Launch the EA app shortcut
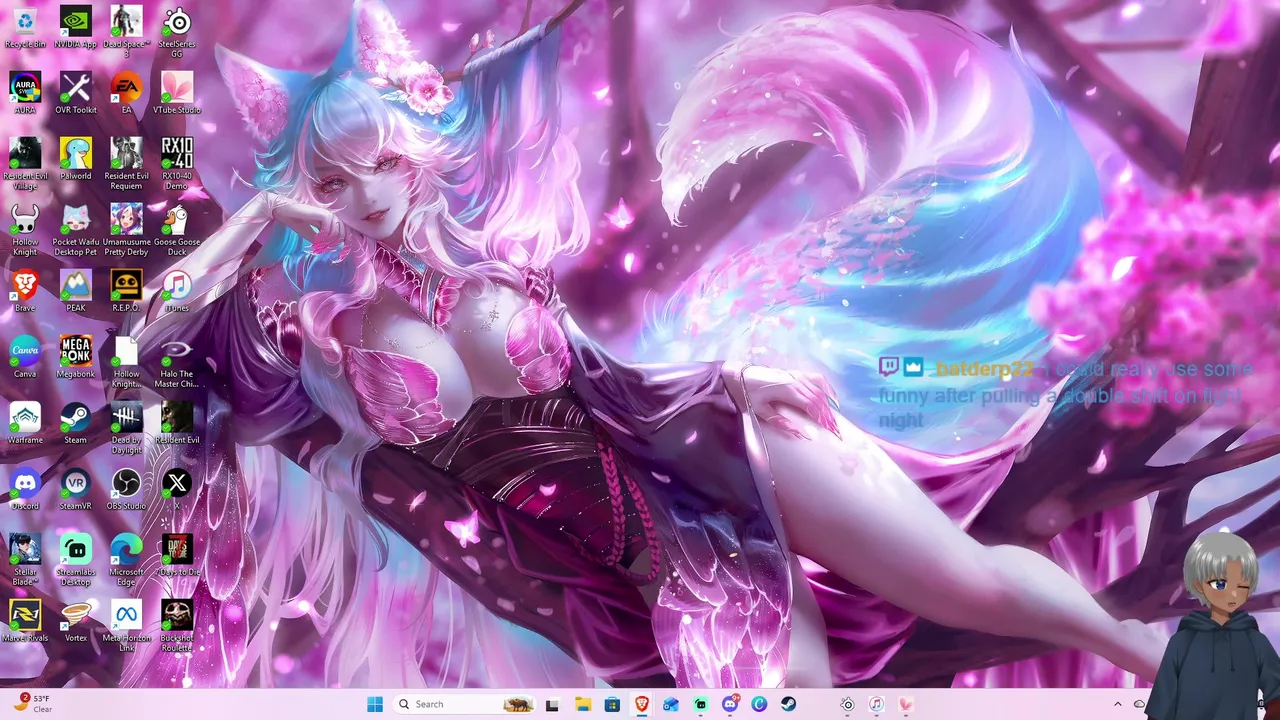1280x720 pixels. point(126,93)
